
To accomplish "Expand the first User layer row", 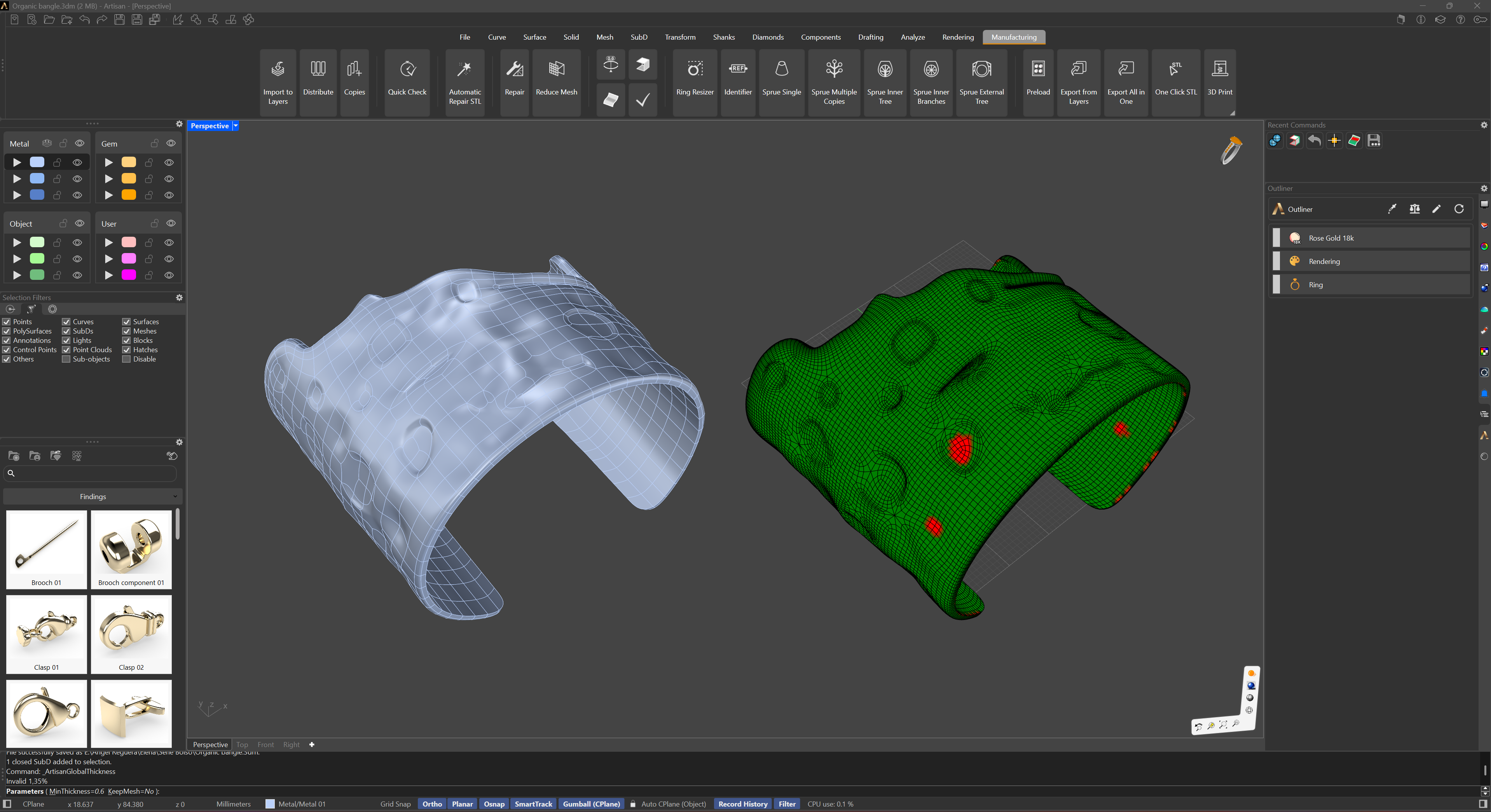I will tap(108, 243).
